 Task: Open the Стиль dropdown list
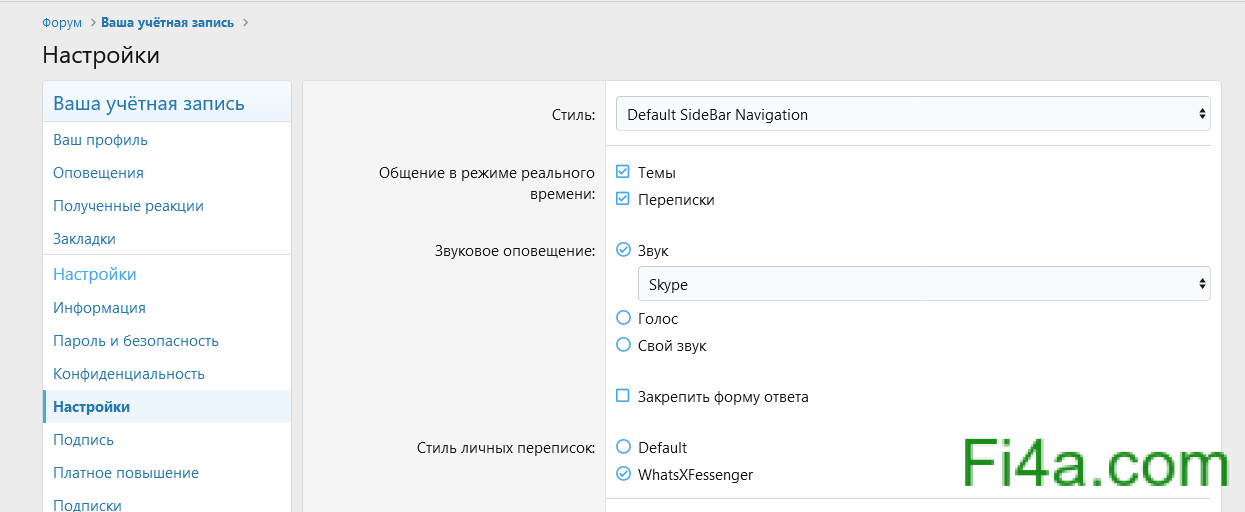912,114
